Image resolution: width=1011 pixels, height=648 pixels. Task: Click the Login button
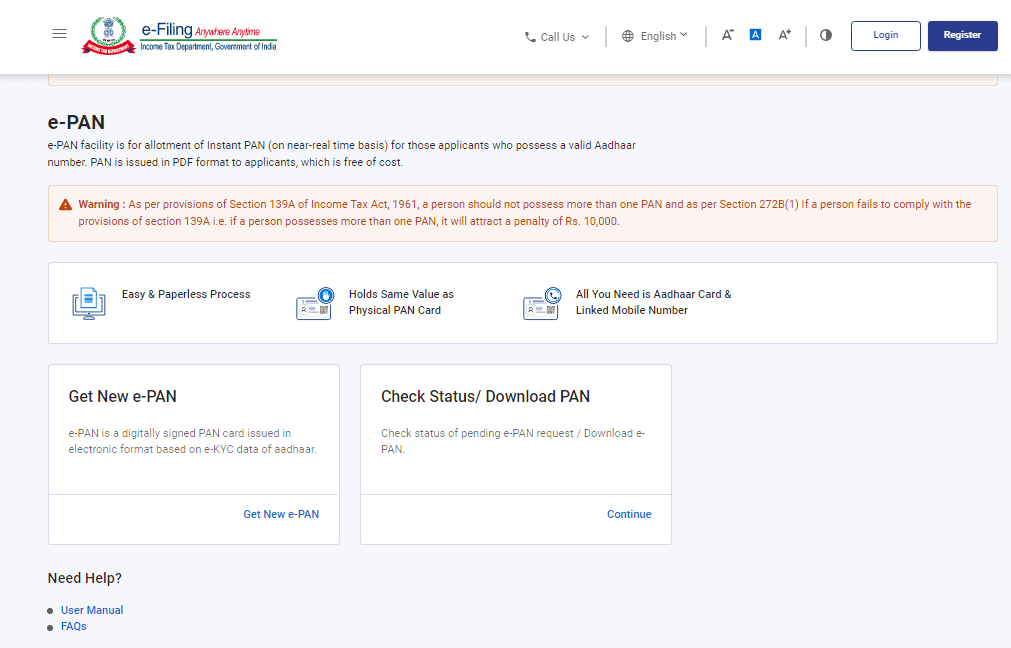click(885, 35)
